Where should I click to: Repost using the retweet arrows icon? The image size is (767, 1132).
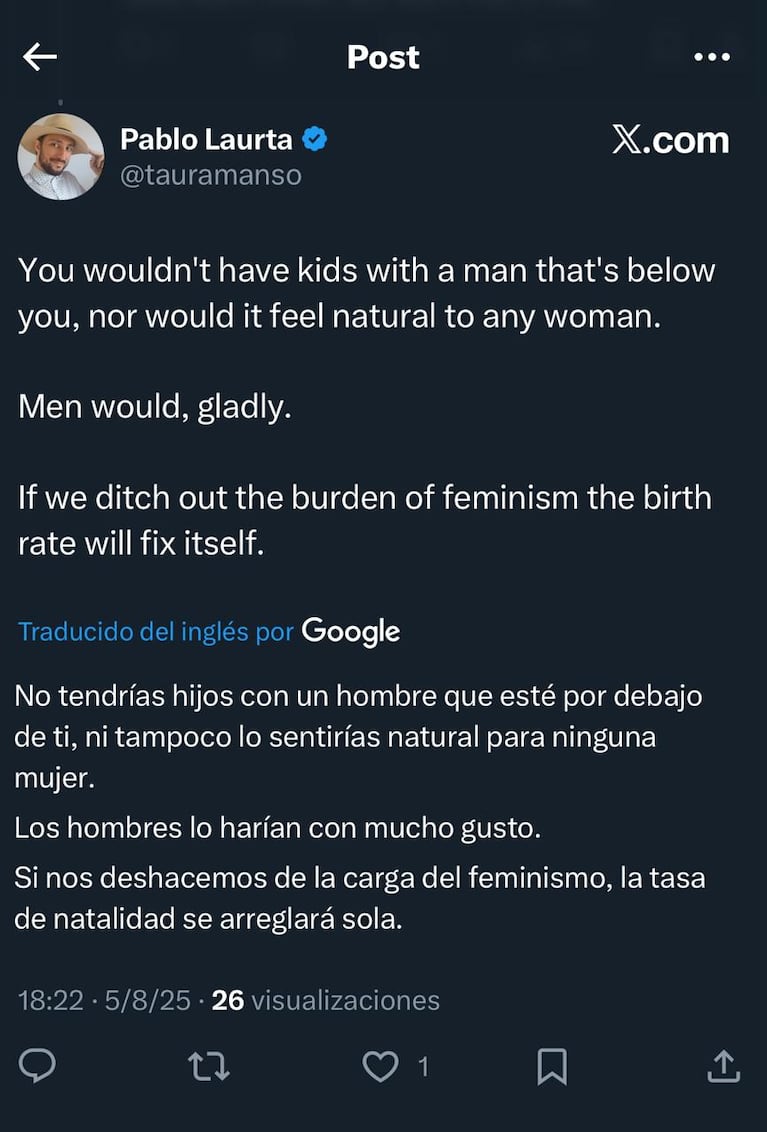pyautogui.click(x=209, y=1066)
